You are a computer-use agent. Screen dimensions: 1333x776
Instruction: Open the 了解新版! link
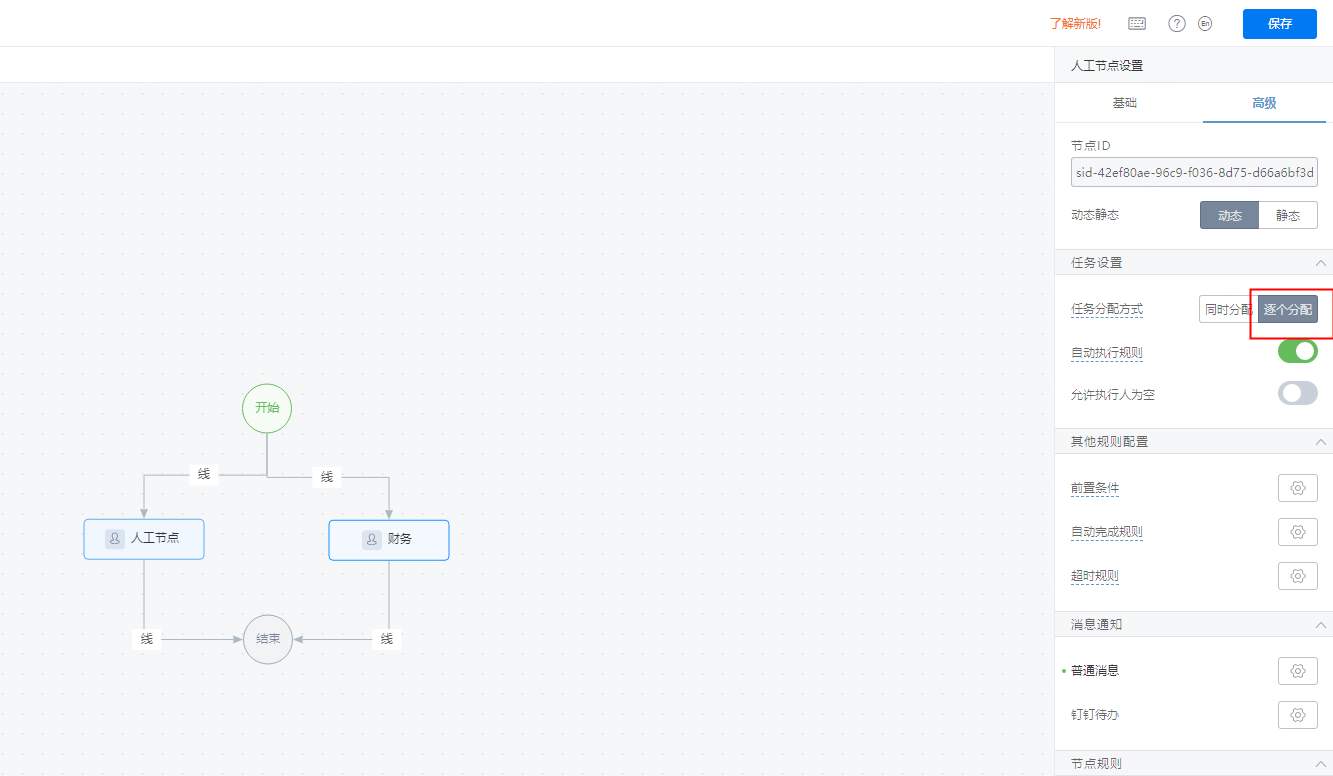pos(1075,24)
